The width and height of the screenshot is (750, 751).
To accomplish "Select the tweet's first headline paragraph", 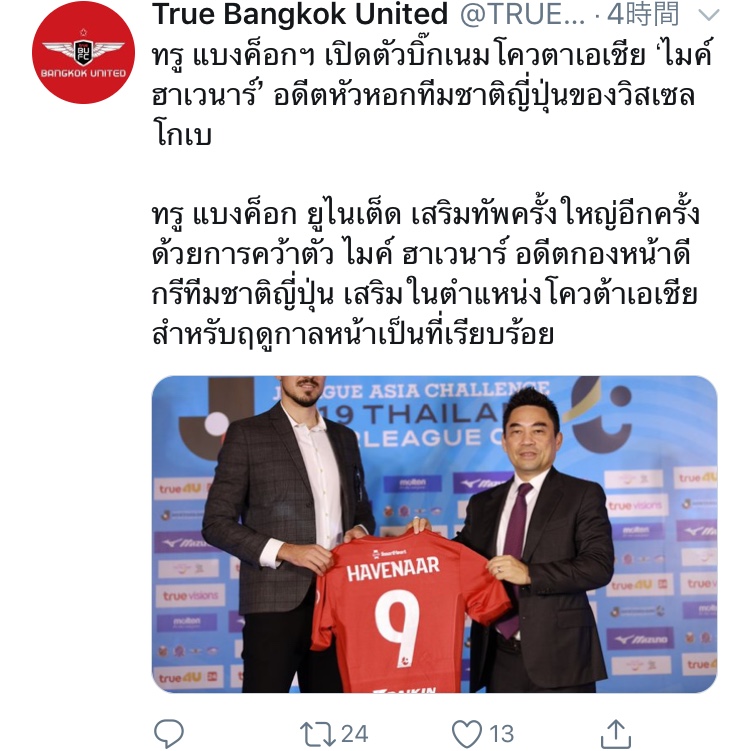I will 432,95.
